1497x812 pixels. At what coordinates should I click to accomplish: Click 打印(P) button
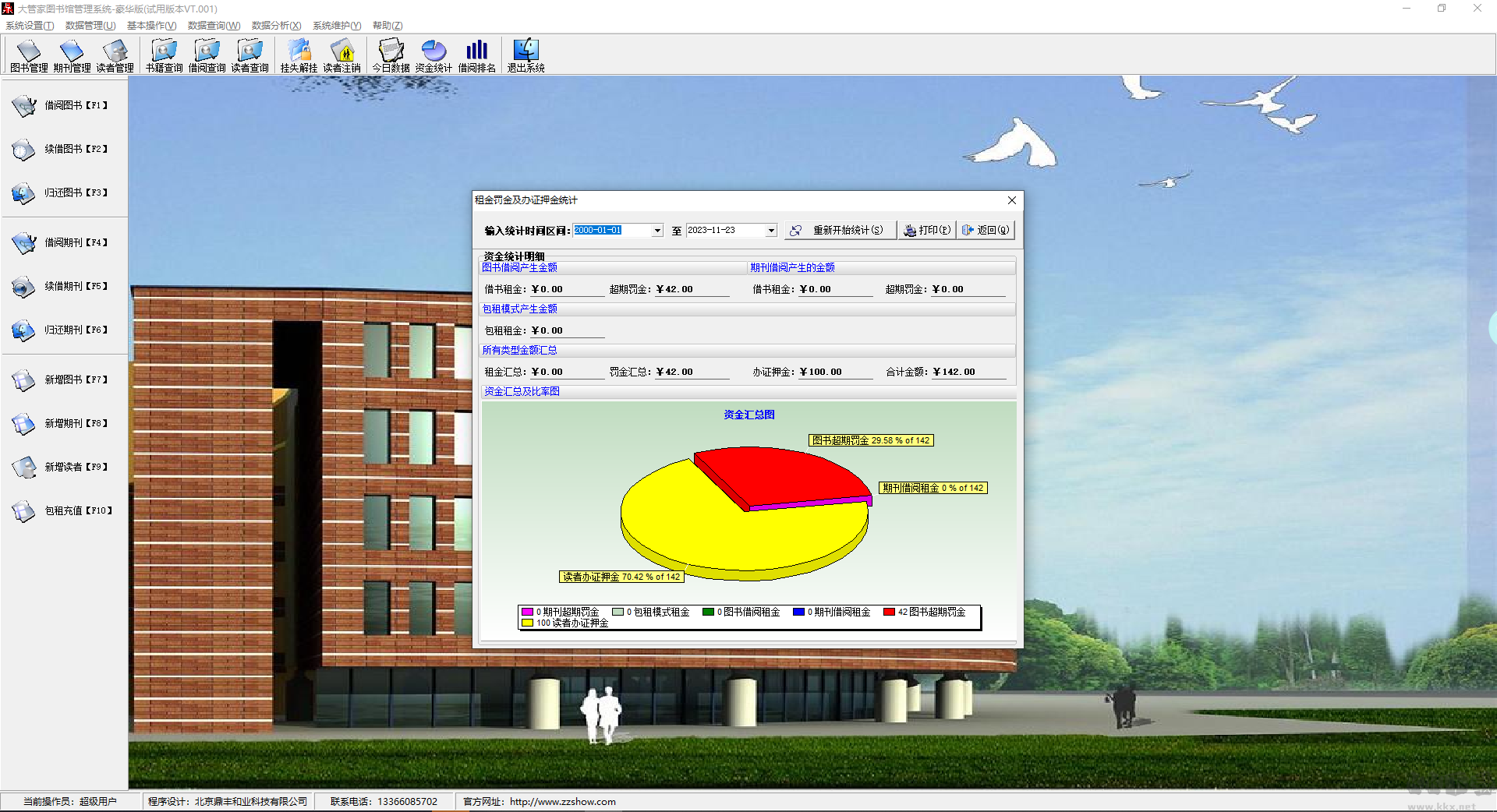[x=926, y=231]
